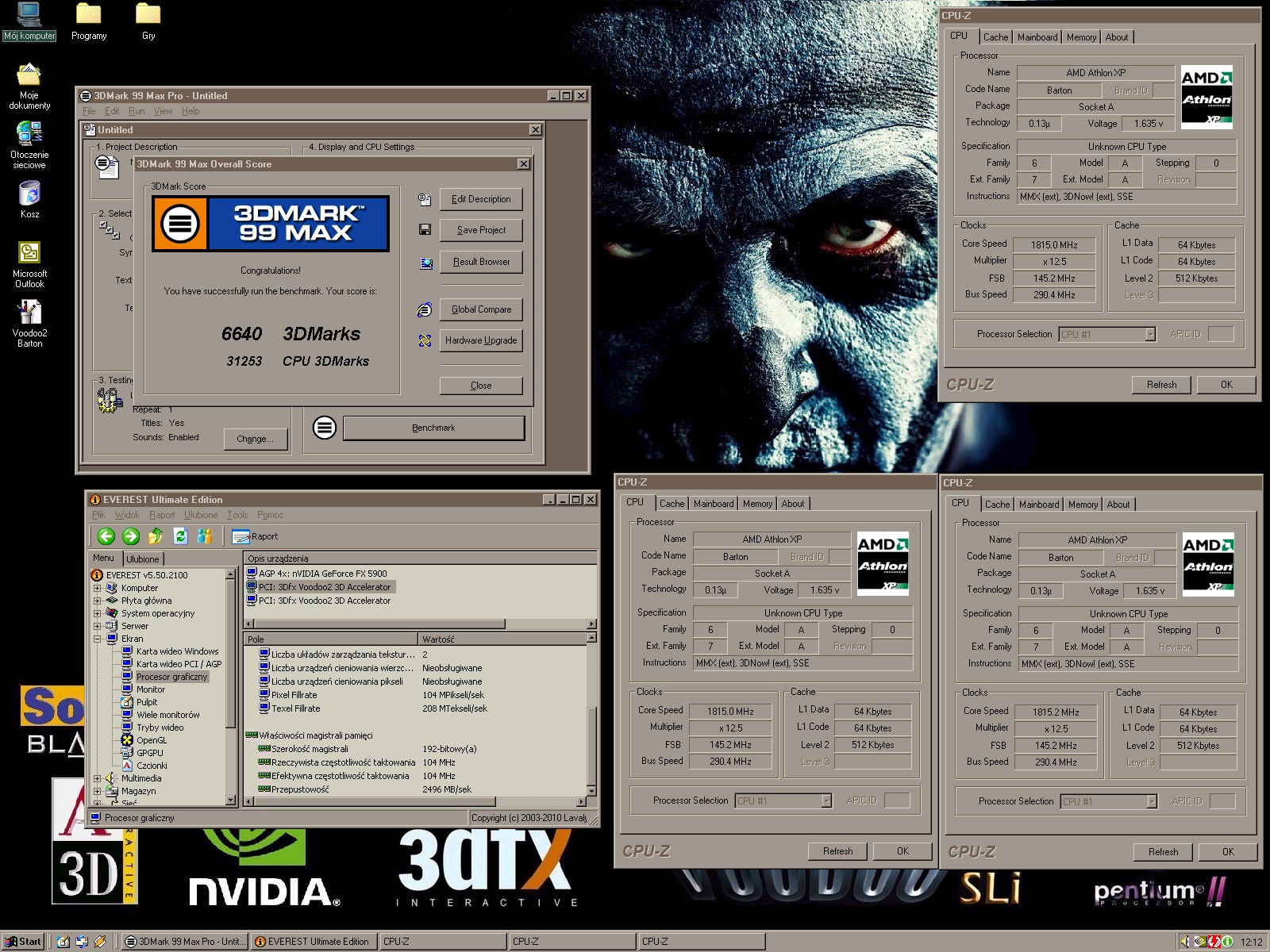Open the Start menu button
Screen dimensions: 1270x952
click(x=22, y=942)
